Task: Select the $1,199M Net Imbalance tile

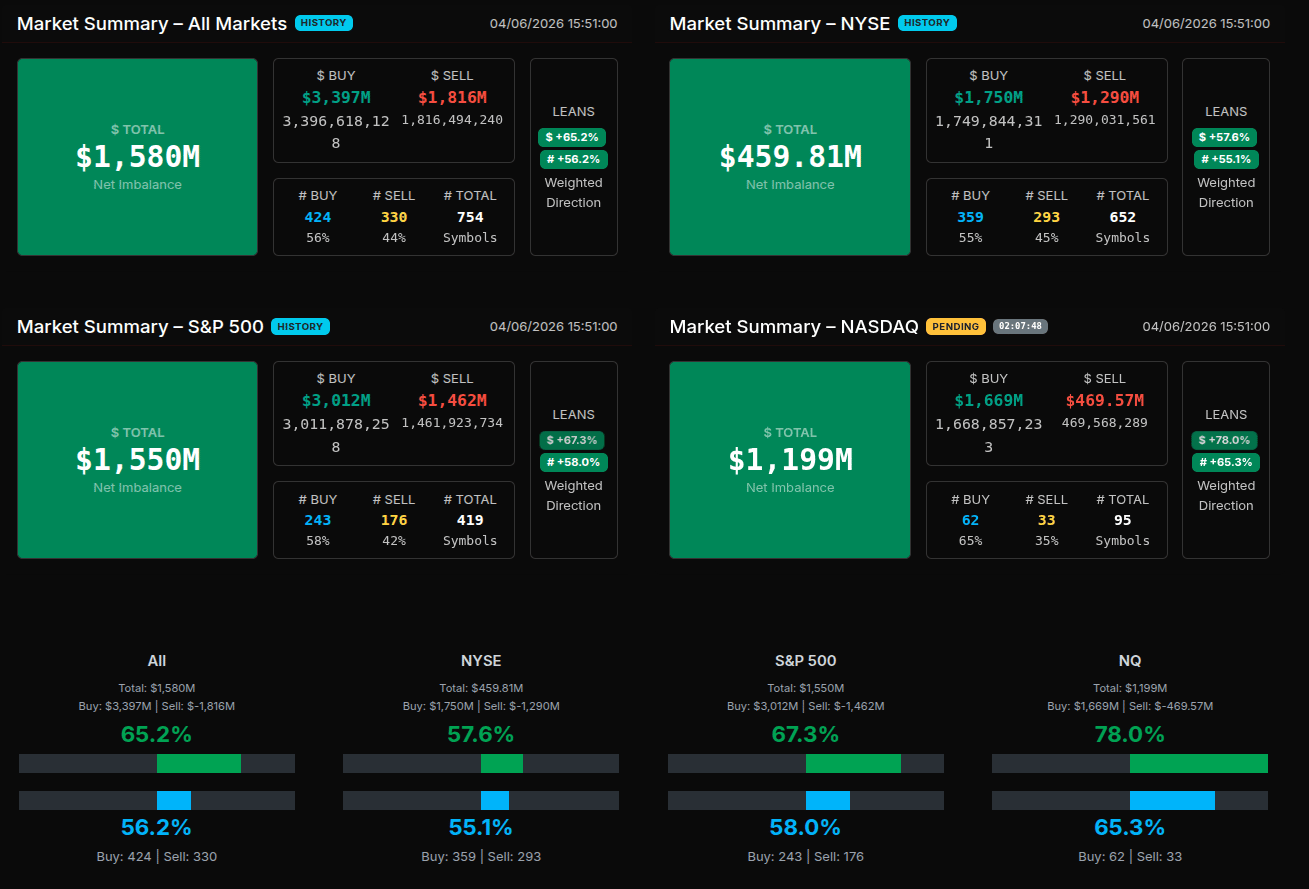Action: 790,460
